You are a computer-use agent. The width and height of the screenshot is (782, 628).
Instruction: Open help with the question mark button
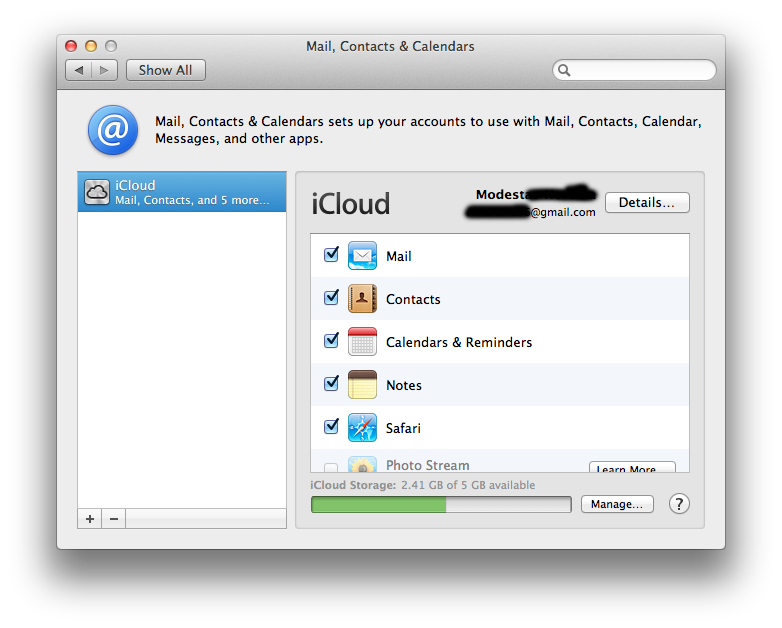[679, 504]
